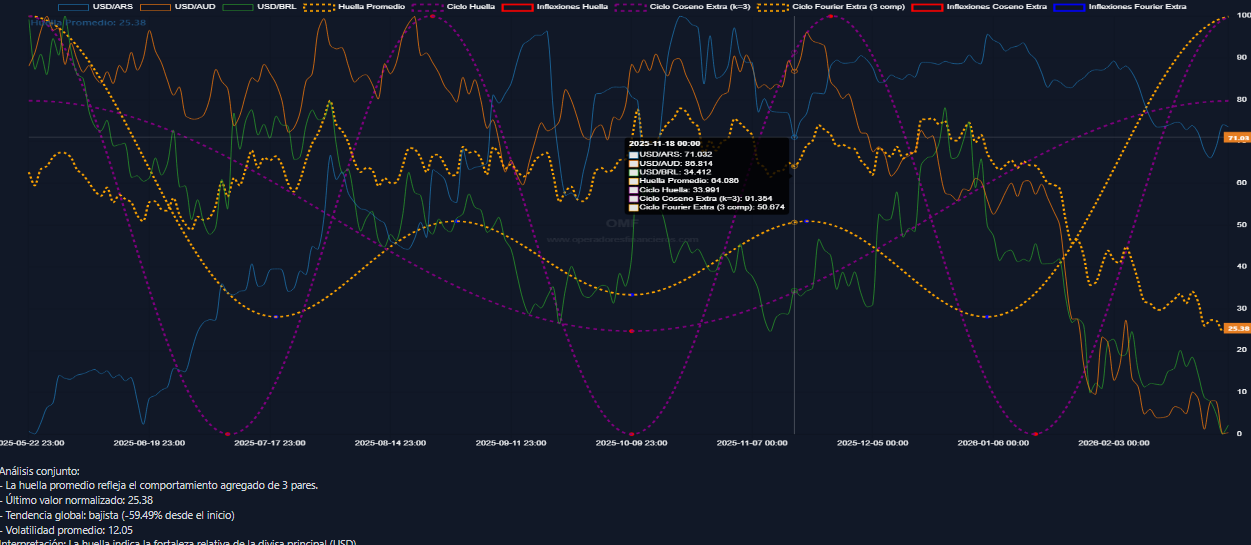Click the red inflection dot above 2026-01-06
Image resolution: width=1251 pixels, height=545 pixels.
[1035, 433]
